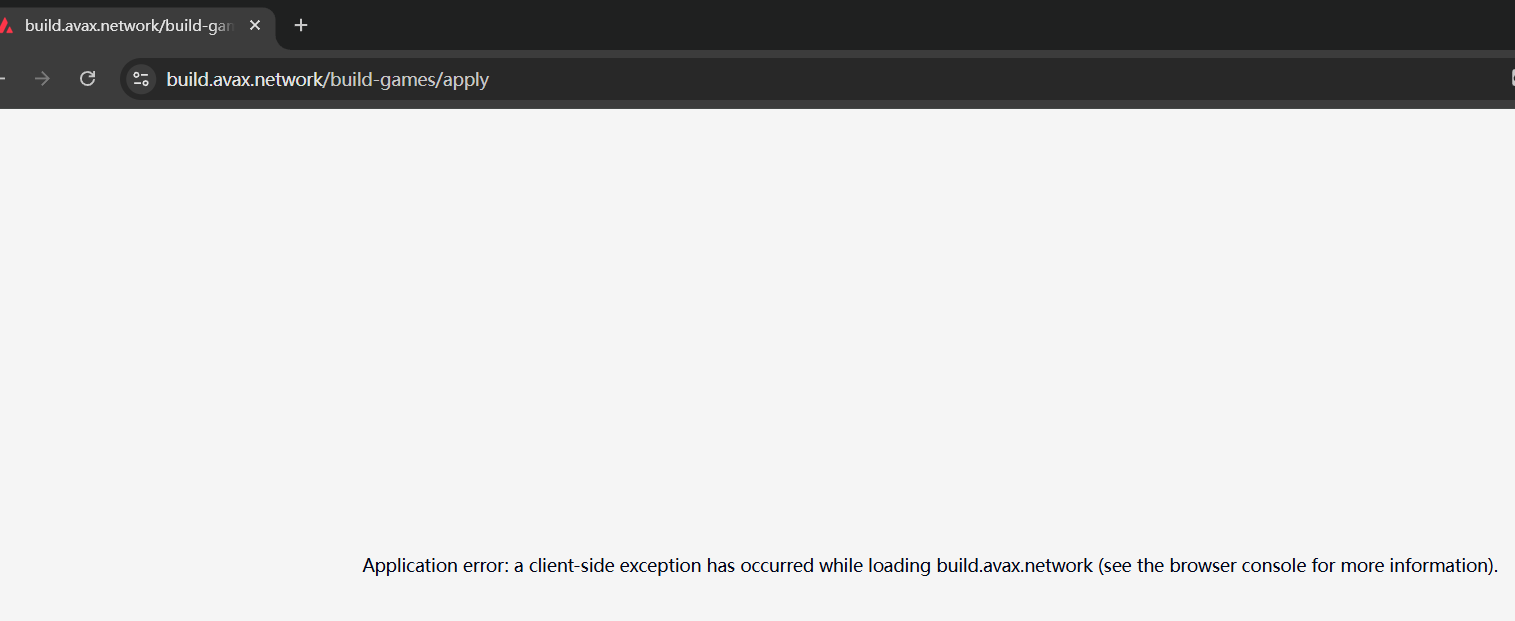The height and width of the screenshot is (621, 1515).
Task: Open a new browser tab
Action: pyautogui.click(x=301, y=25)
